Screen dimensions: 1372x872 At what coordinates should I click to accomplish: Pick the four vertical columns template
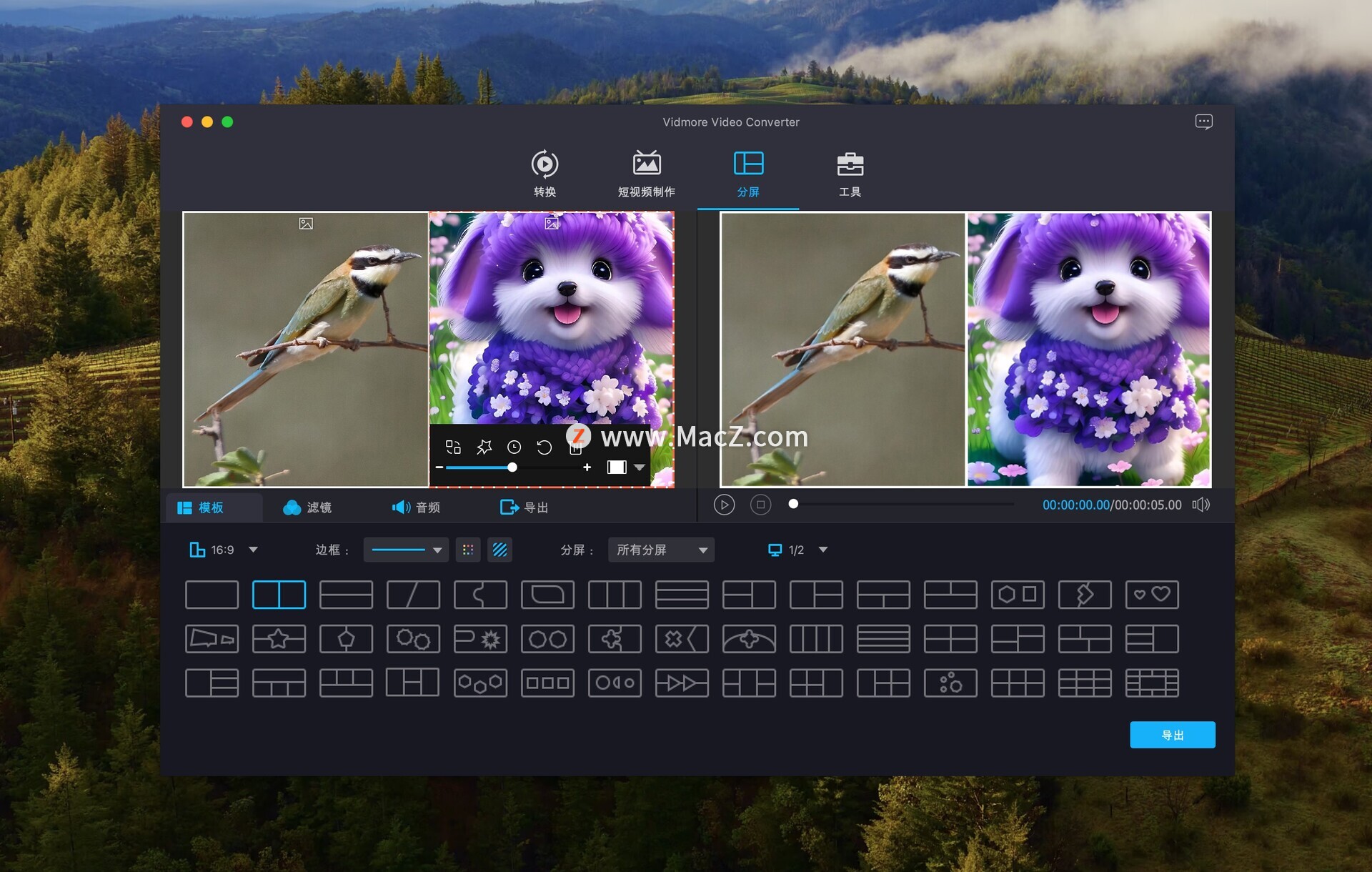[815, 639]
